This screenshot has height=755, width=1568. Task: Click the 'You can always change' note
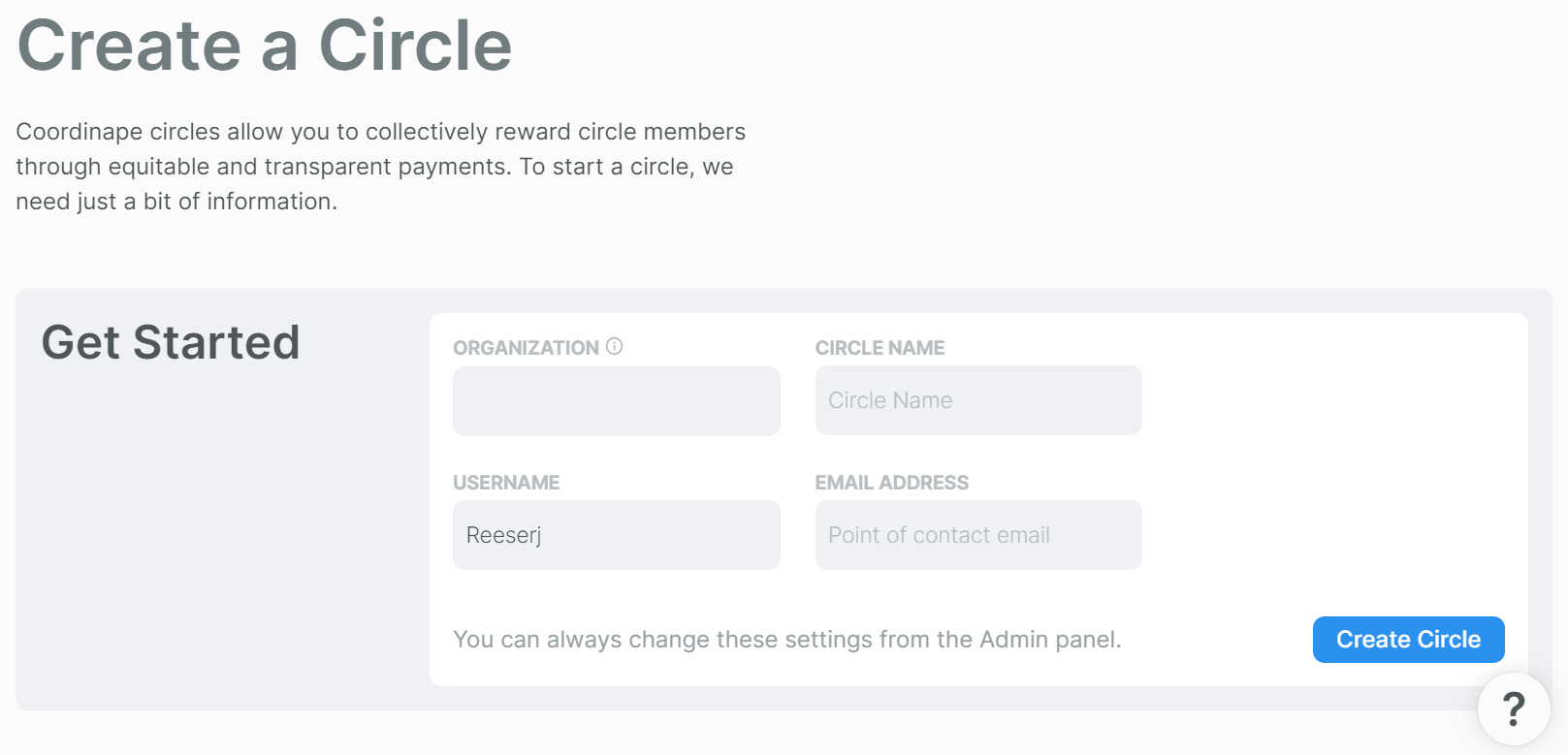[x=787, y=640]
